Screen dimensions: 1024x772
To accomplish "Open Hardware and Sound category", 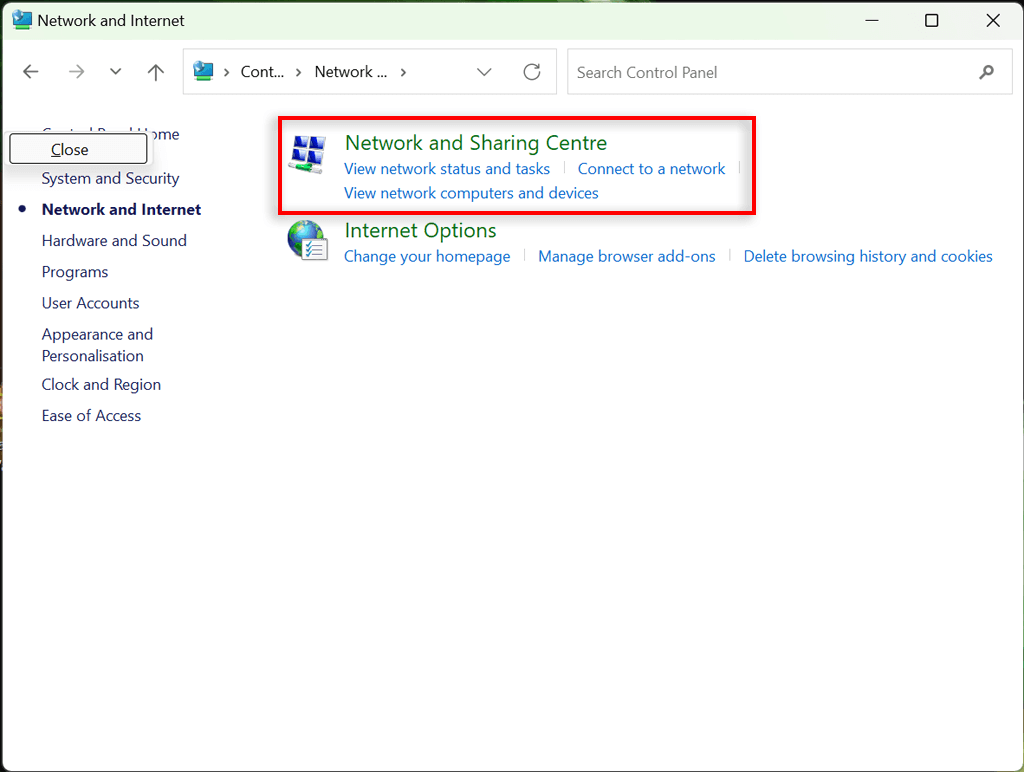I will coord(114,241).
